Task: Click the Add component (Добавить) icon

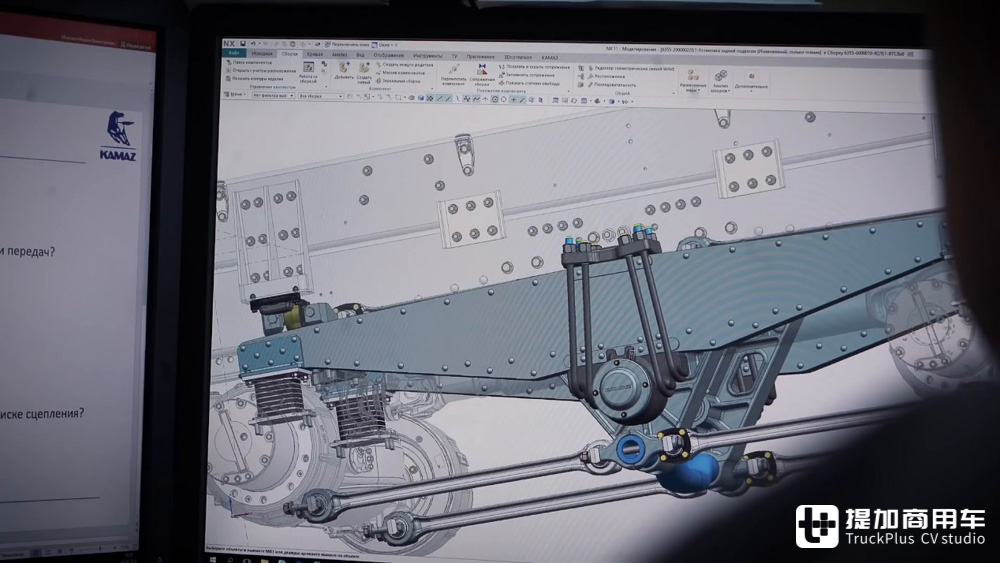Action: tap(344, 70)
